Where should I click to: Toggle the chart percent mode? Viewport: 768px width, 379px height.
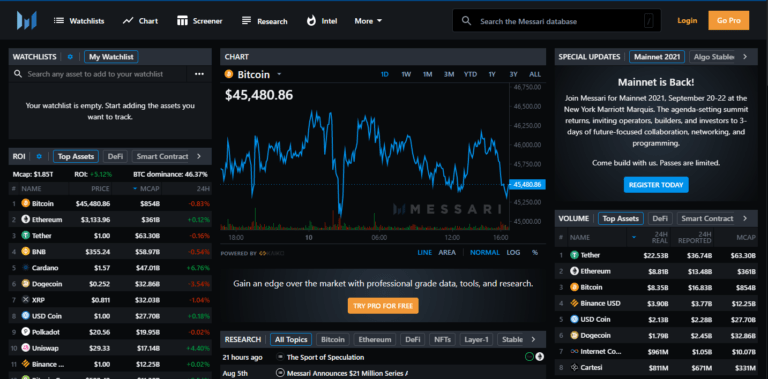coord(534,253)
